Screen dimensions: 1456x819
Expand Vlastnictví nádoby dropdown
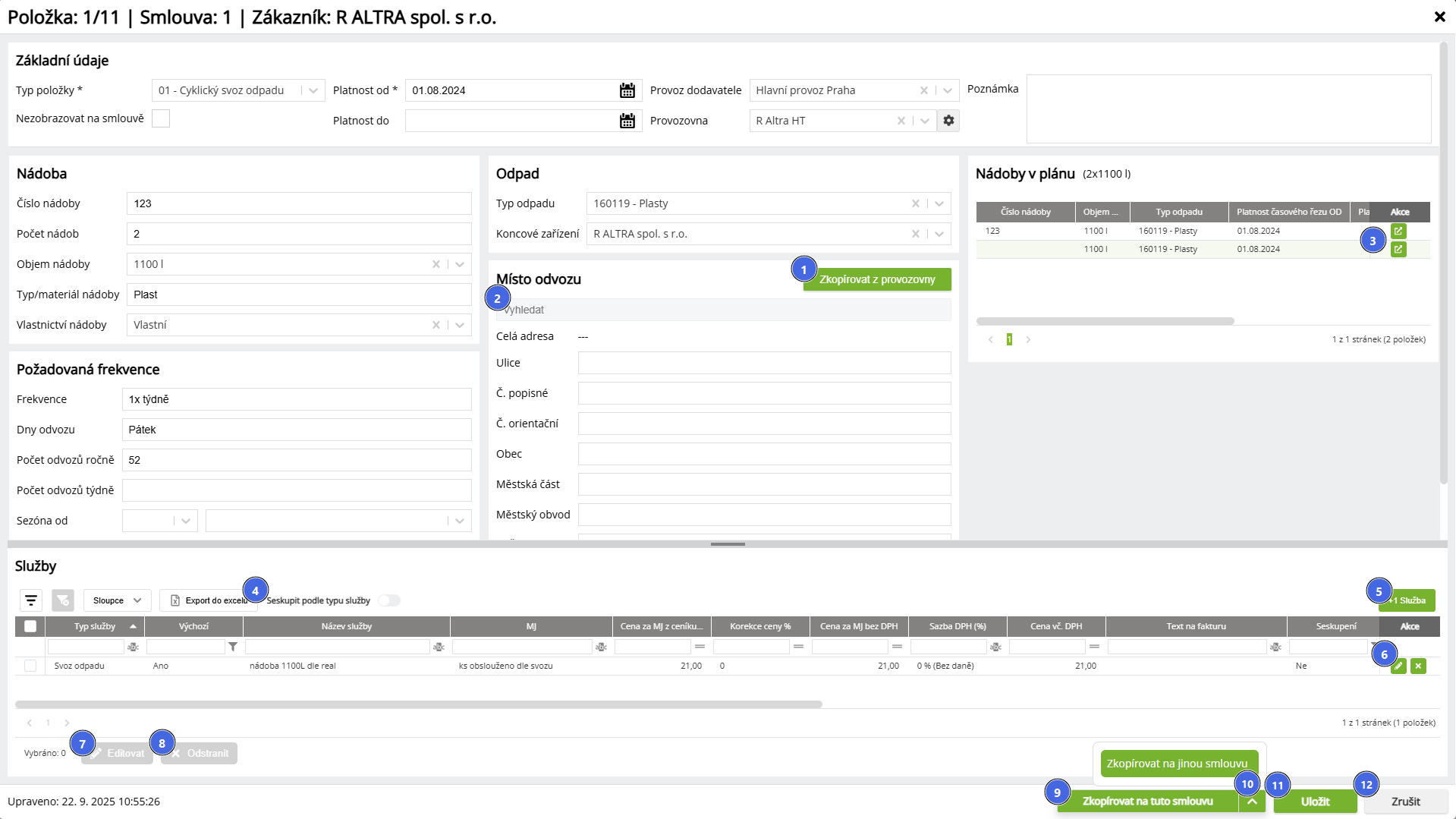[x=459, y=325]
